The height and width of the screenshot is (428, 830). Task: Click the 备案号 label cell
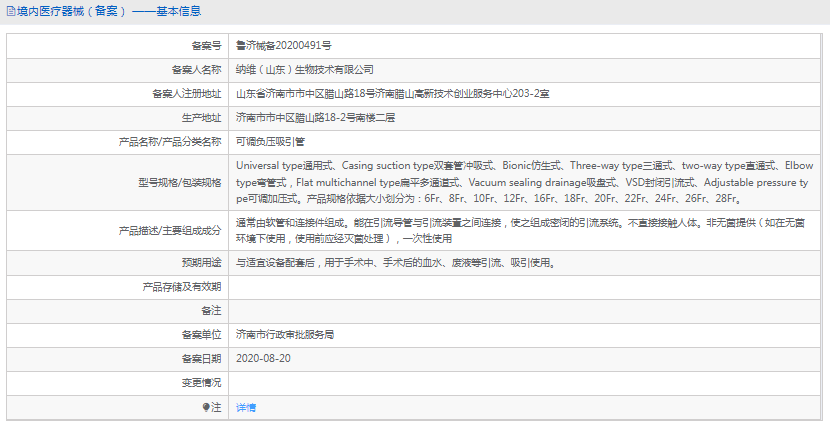click(x=118, y=46)
